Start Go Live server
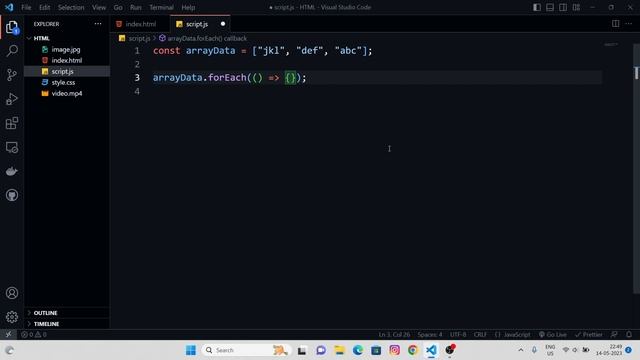 tap(553, 334)
